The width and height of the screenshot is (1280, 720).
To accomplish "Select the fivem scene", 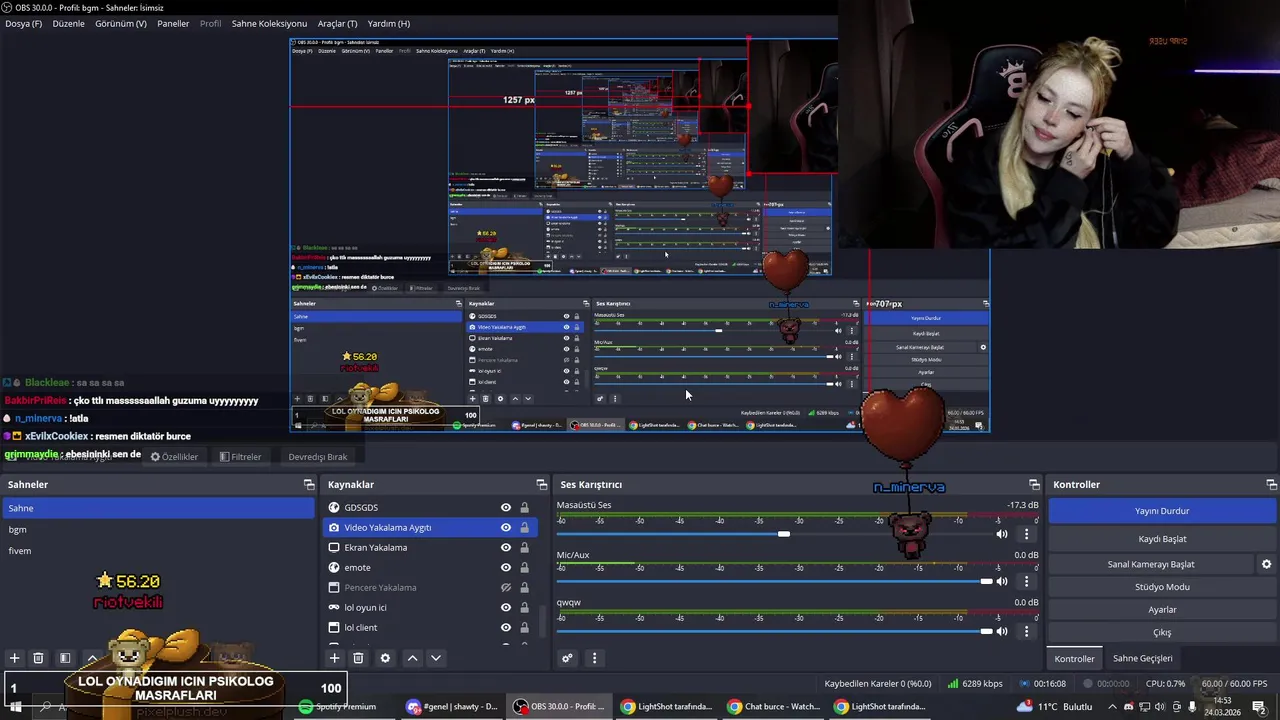I will click(x=158, y=551).
